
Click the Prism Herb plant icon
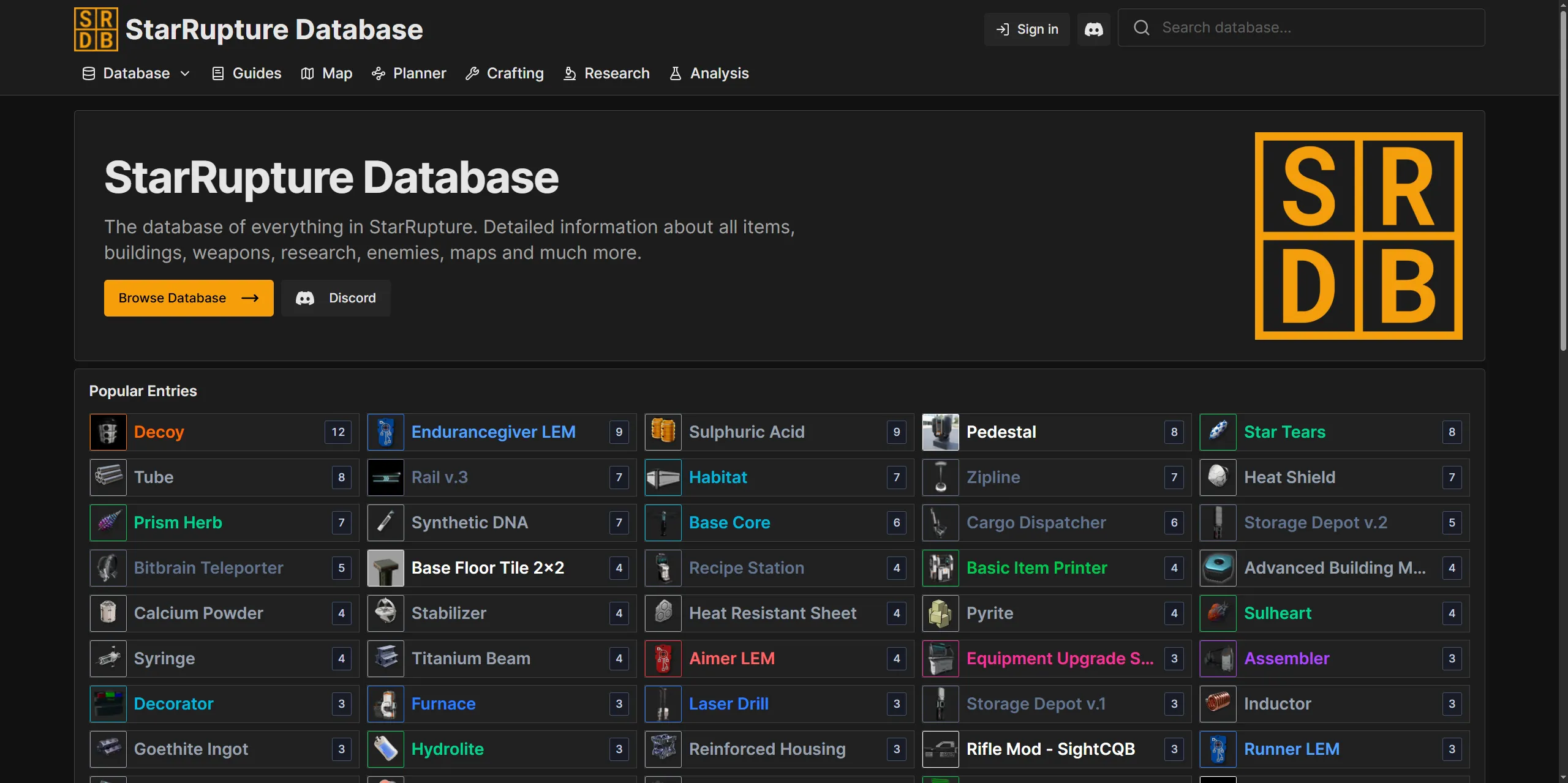[108, 523]
